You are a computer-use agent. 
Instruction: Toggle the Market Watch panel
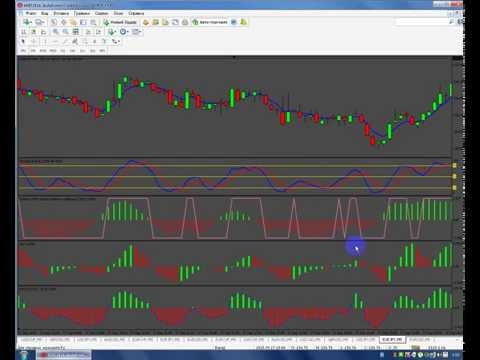[x=54, y=22]
